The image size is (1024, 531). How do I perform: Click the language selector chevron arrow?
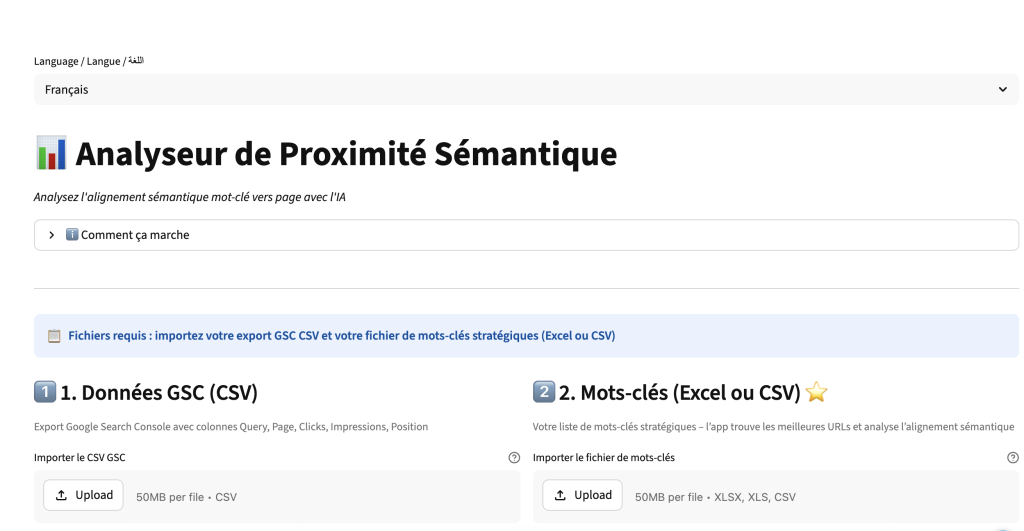tap(1003, 90)
